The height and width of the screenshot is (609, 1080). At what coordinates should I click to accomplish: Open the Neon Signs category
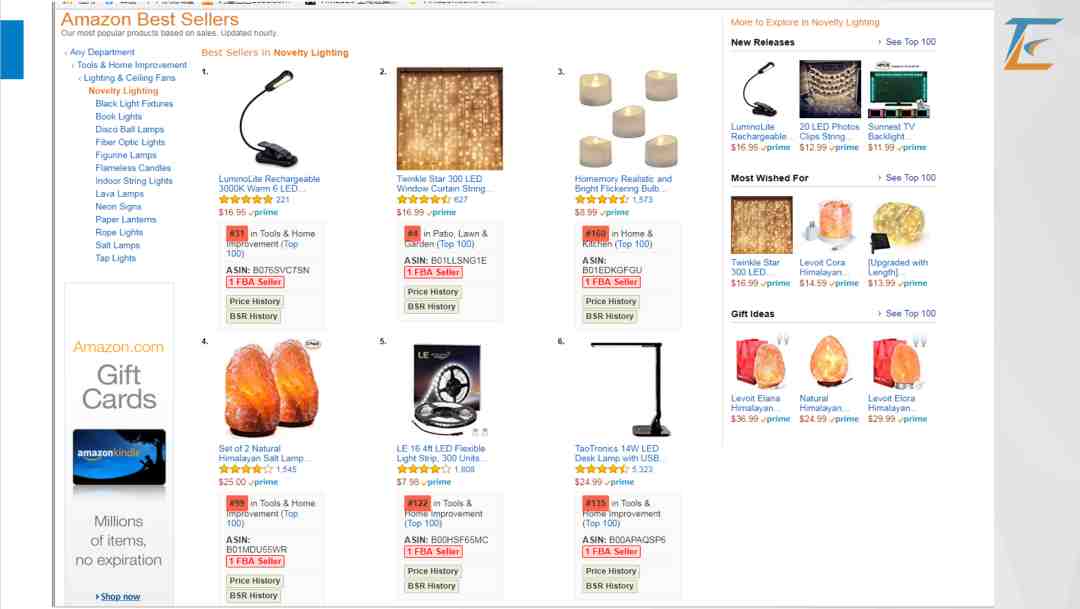point(118,207)
